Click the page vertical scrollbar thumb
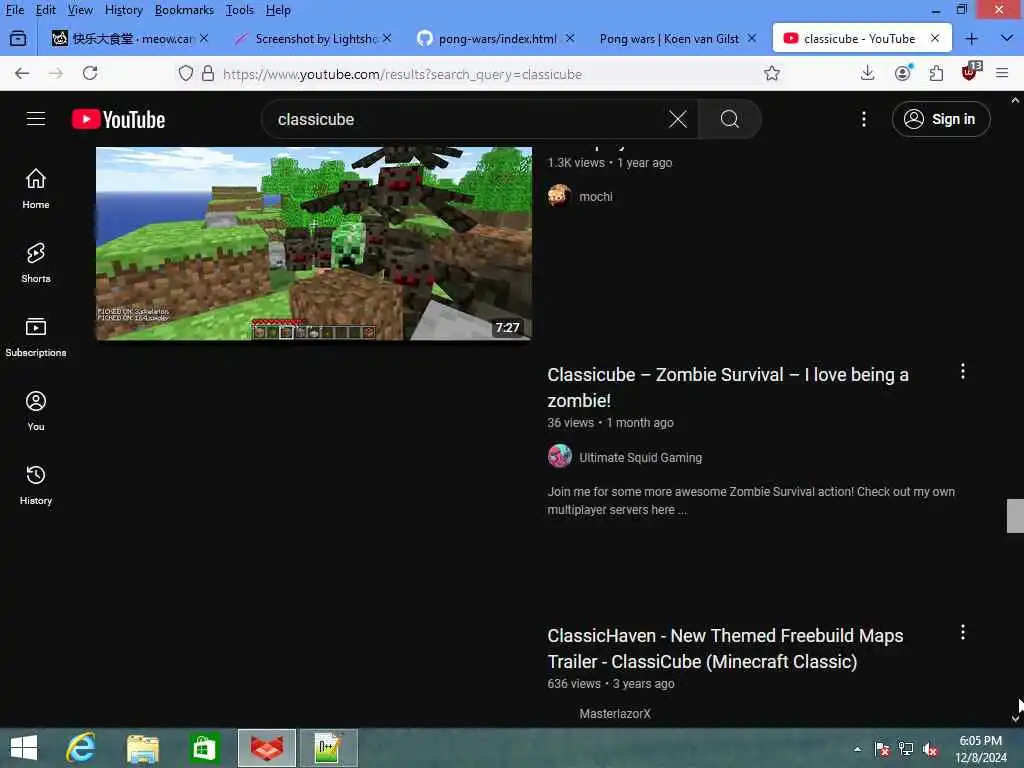 [x=1015, y=516]
